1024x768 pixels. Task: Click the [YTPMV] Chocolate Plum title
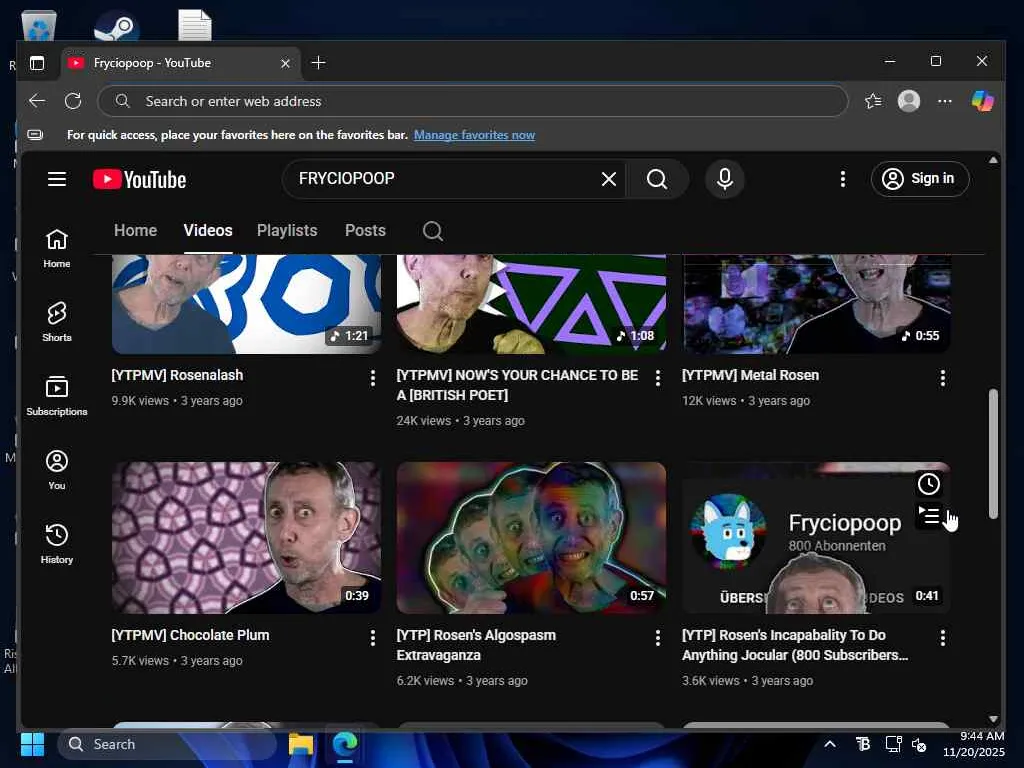(x=190, y=635)
